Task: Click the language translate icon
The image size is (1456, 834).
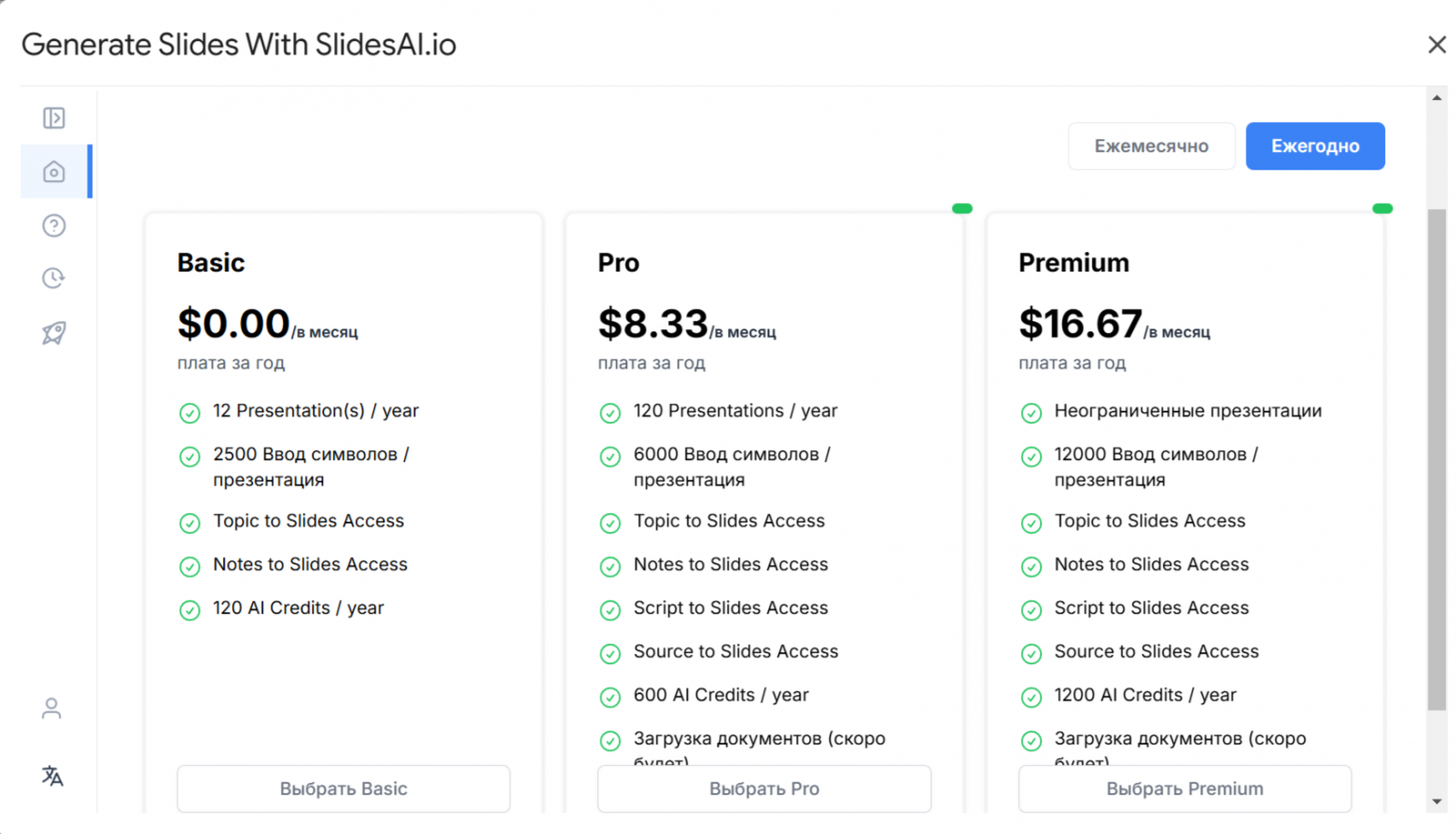Action: pos(52,776)
